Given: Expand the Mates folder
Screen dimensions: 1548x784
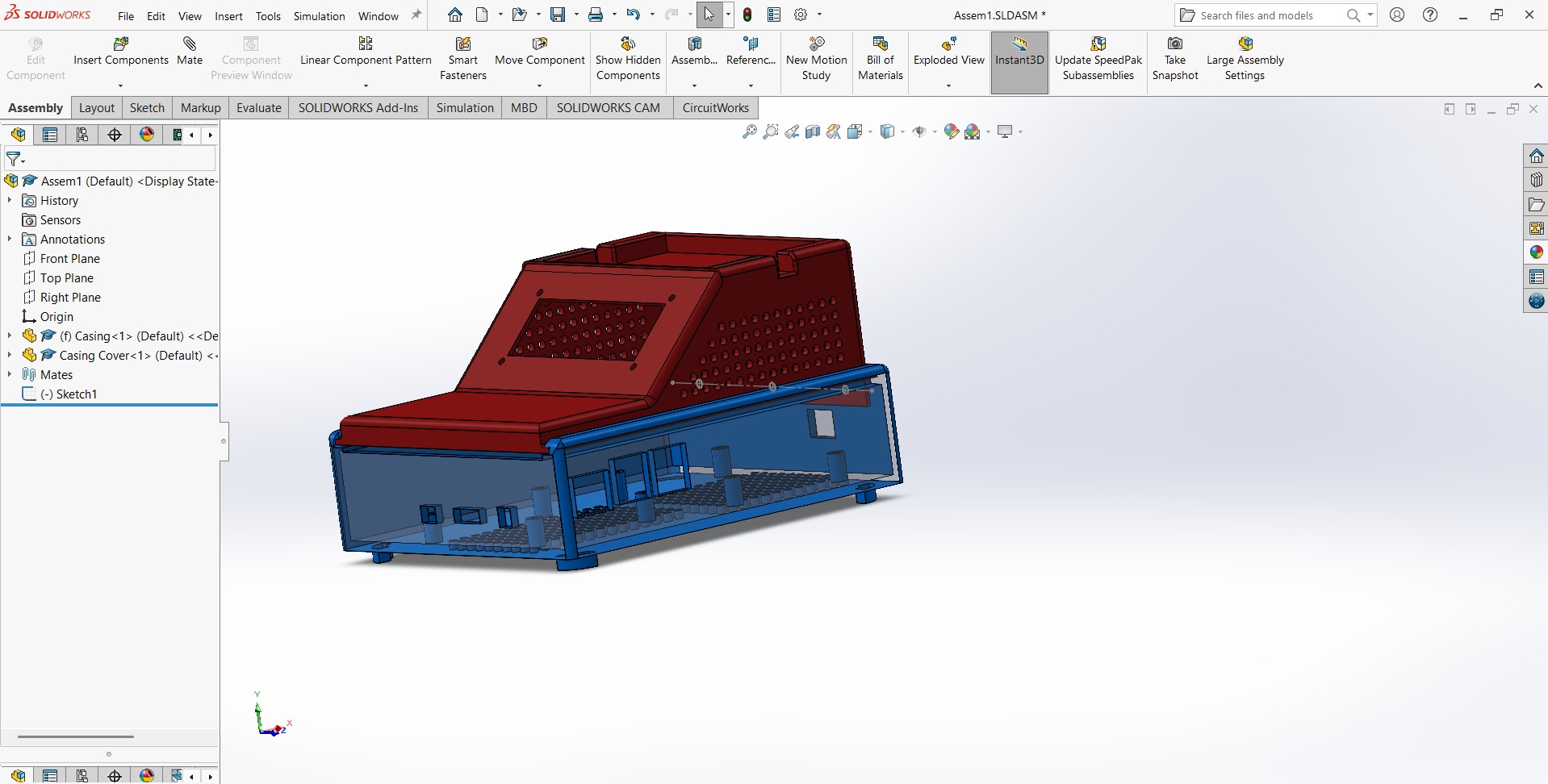Looking at the screenshot, I should coord(10,374).
